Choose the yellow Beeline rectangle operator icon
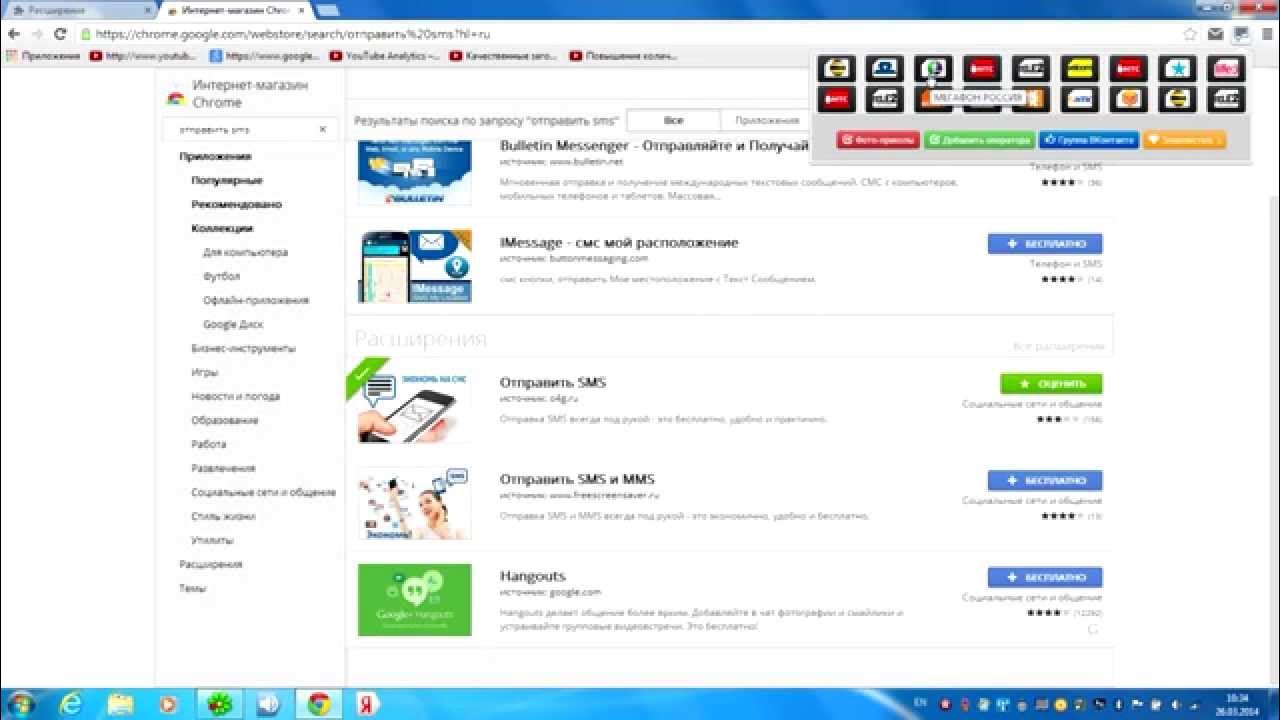This screenshot has width=1280, height=720. pos(1081,69)
